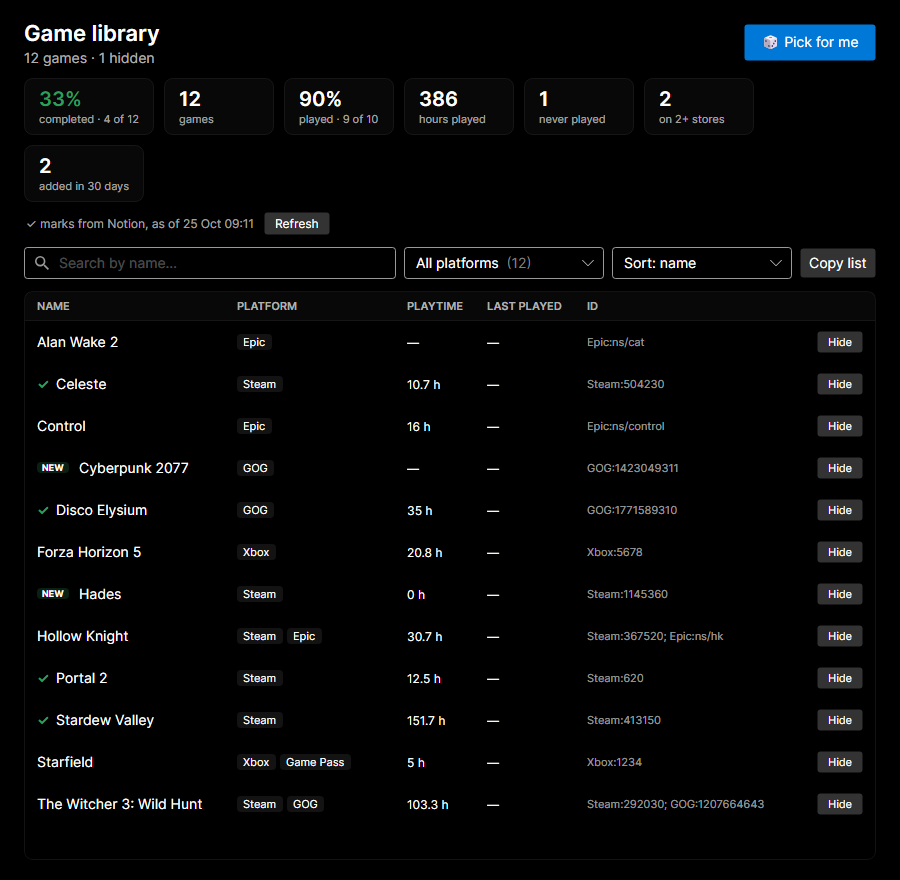Open the Sort: name dropdown
Screen dimensions: 900x880
pyautogui.click(x=701, y=263)
